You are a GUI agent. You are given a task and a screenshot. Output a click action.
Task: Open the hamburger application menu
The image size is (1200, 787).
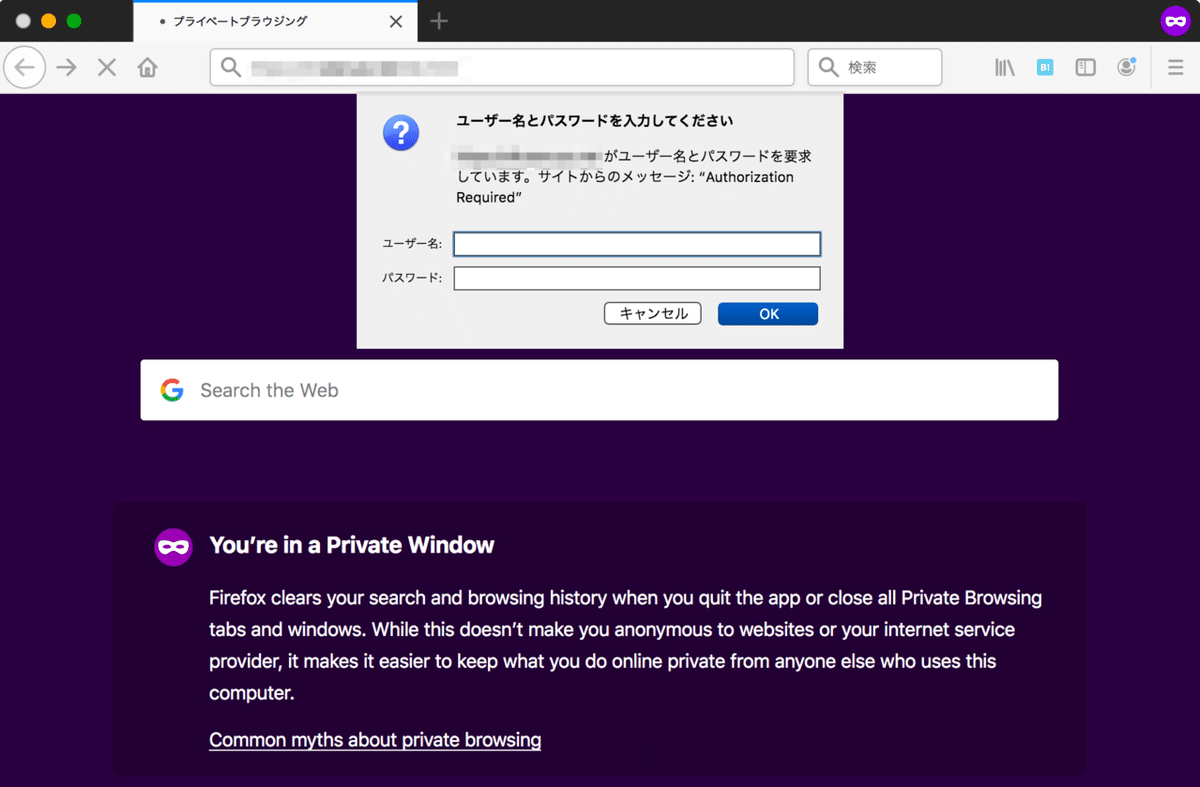tap(1175, 67)
